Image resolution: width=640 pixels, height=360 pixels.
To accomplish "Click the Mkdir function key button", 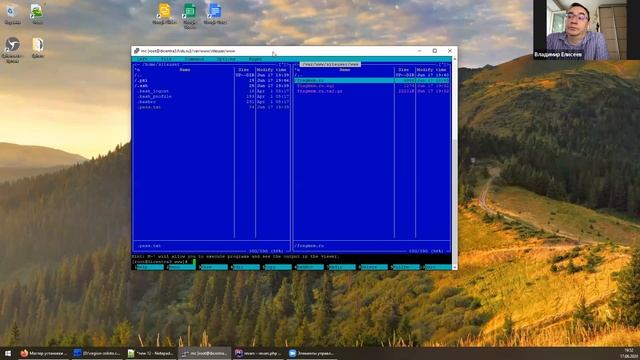I will coord(342,267).
